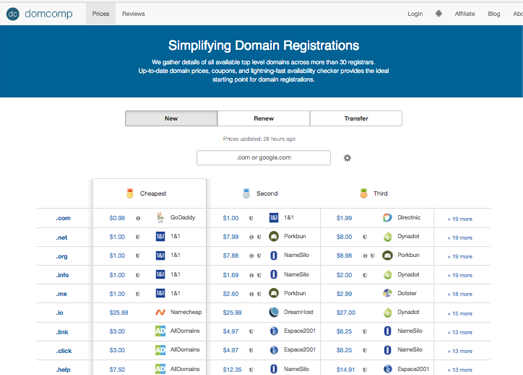Click coupon icon next to $0.99 .com price

coord(138,218)
